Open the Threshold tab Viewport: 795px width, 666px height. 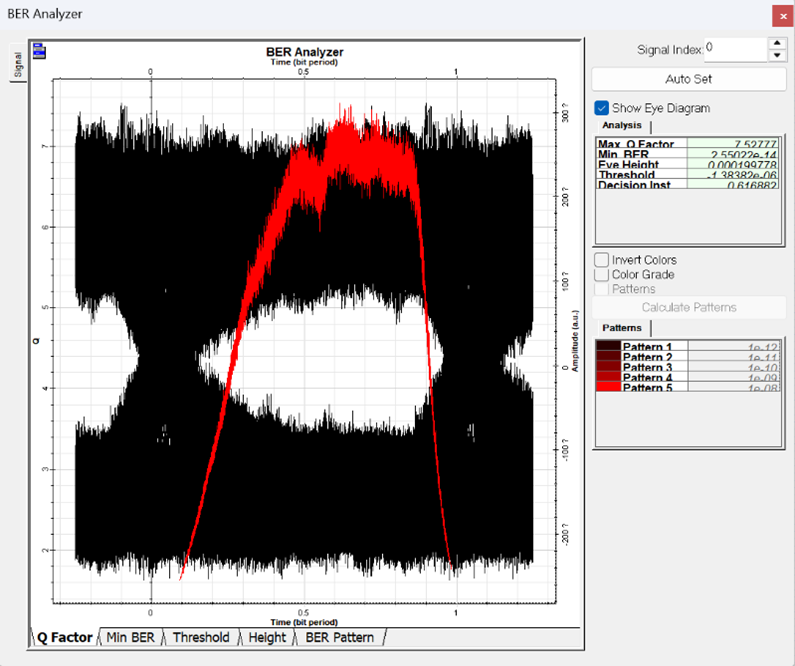pos(200,637)
